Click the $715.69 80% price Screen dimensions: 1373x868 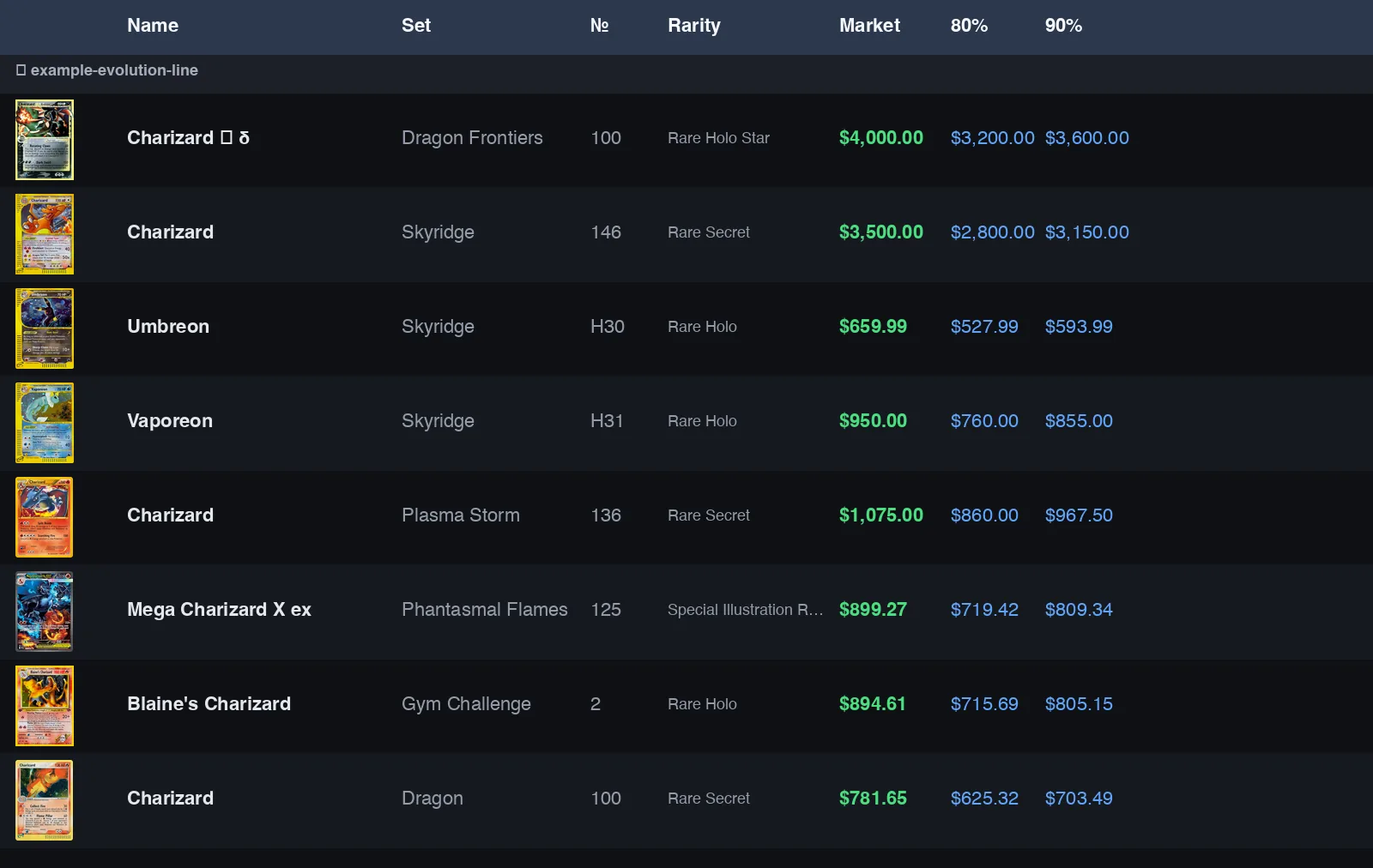click(x=984, y=704)
